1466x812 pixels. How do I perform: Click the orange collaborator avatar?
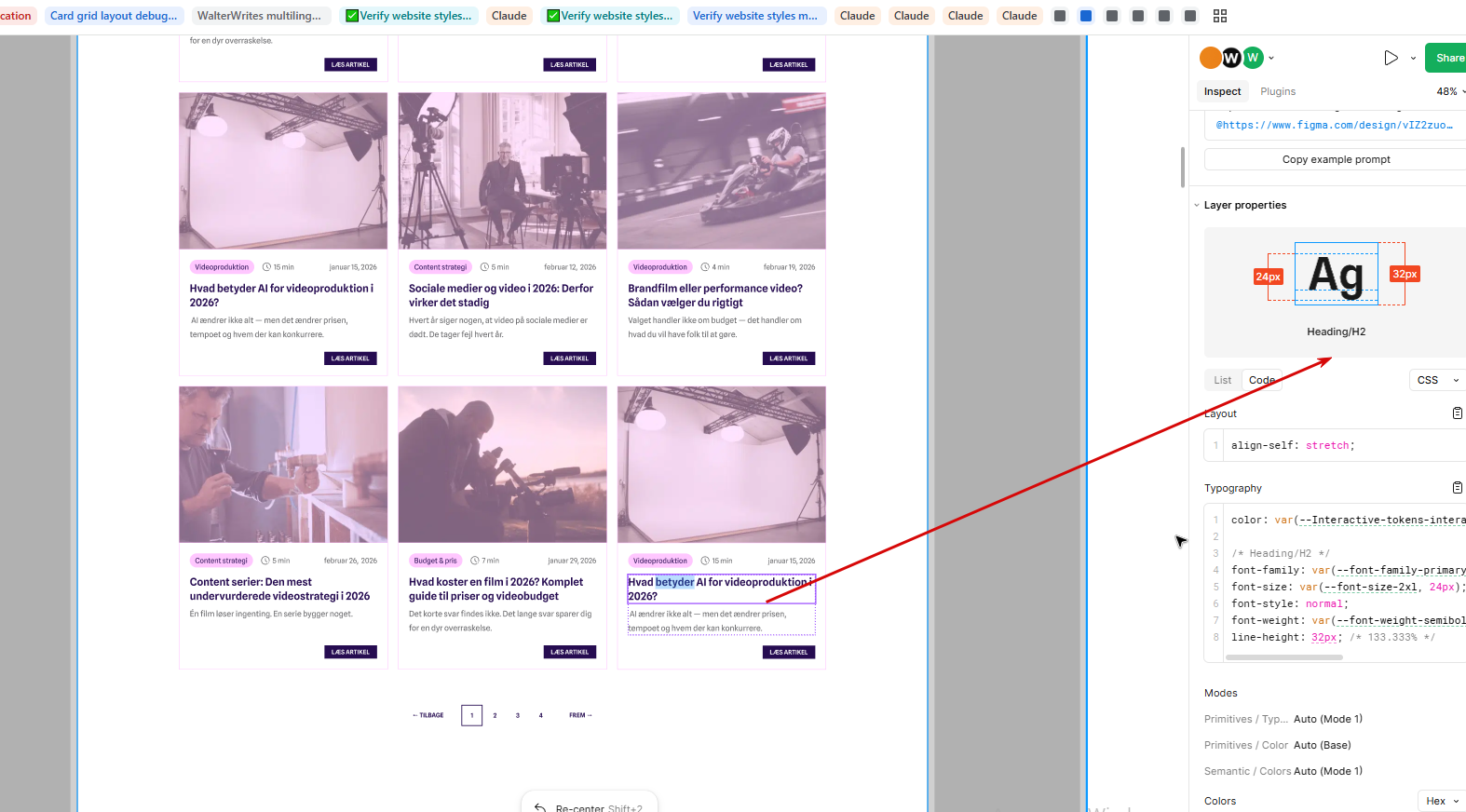pos(1210,58)
